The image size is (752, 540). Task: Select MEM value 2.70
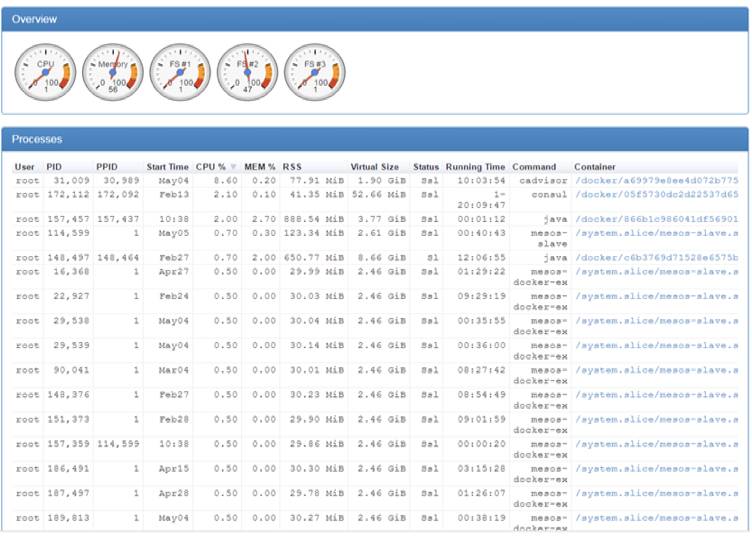[x=264, y=219]
